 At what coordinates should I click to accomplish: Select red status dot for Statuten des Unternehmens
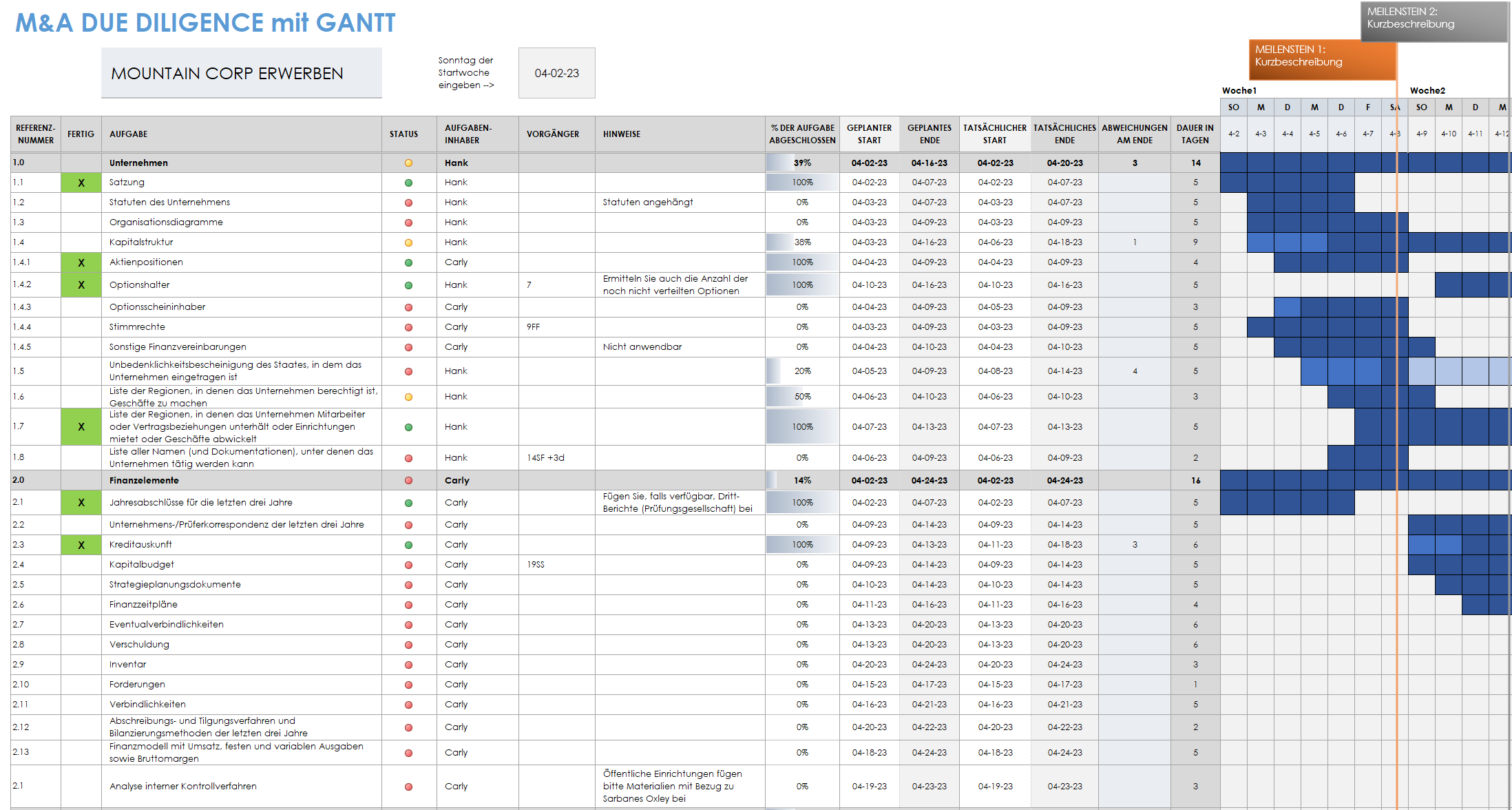pos(408,203)
